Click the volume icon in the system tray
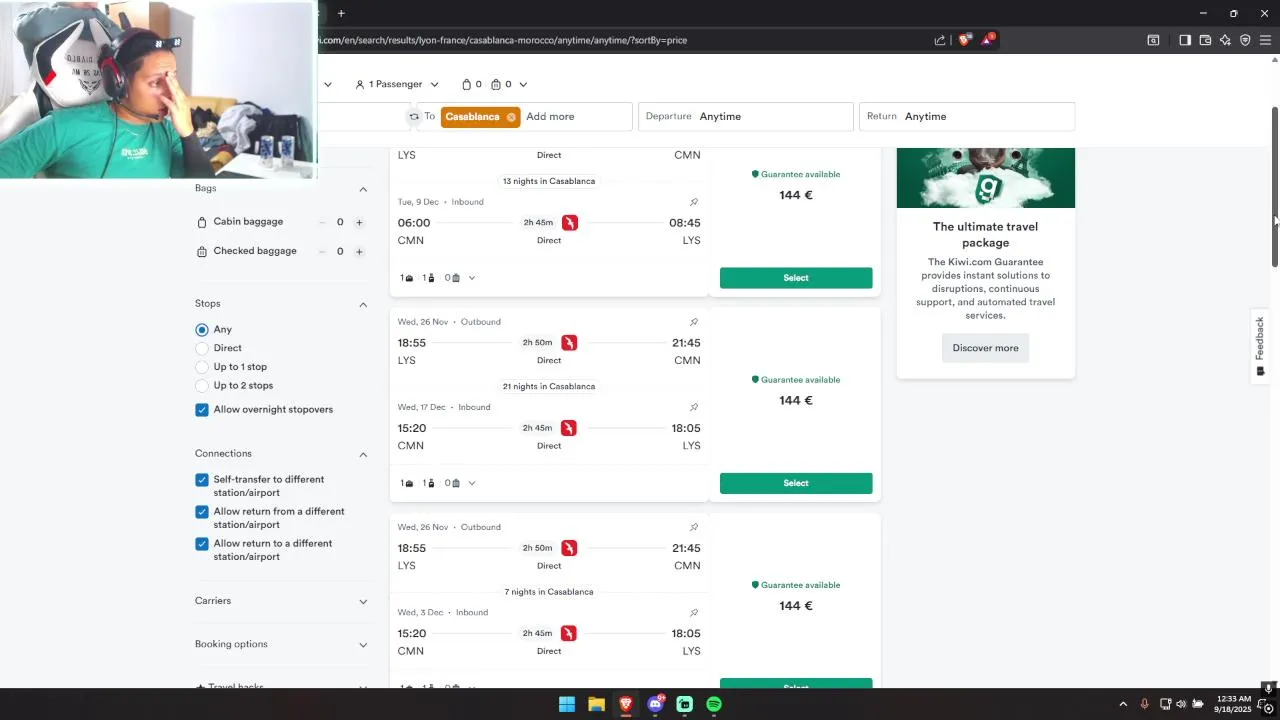The width and height of the screenshot is (1280, 720). click(1181, 704)
